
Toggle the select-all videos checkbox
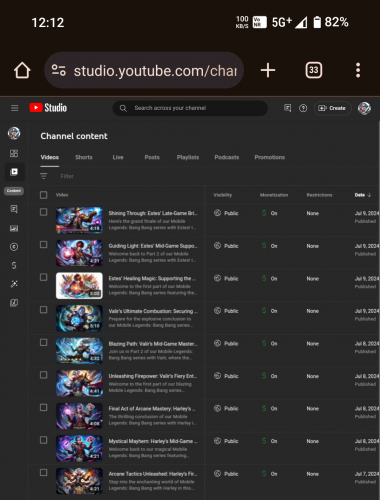pos(43,195)
